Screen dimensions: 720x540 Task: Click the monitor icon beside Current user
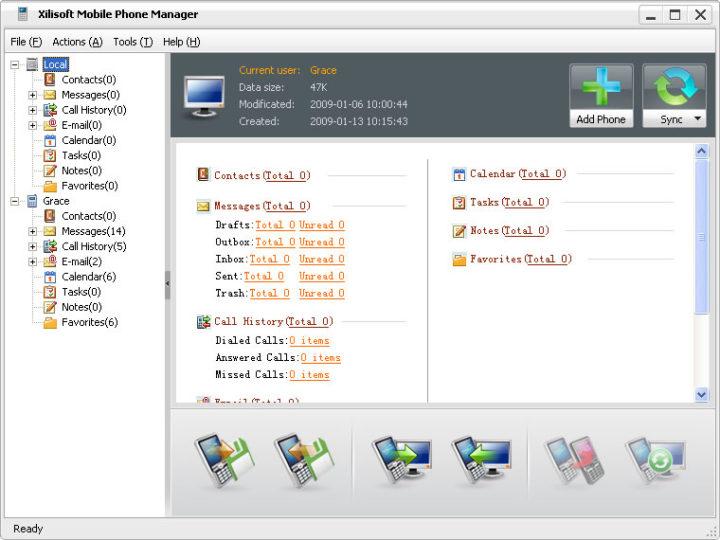(x=205, y=97)
